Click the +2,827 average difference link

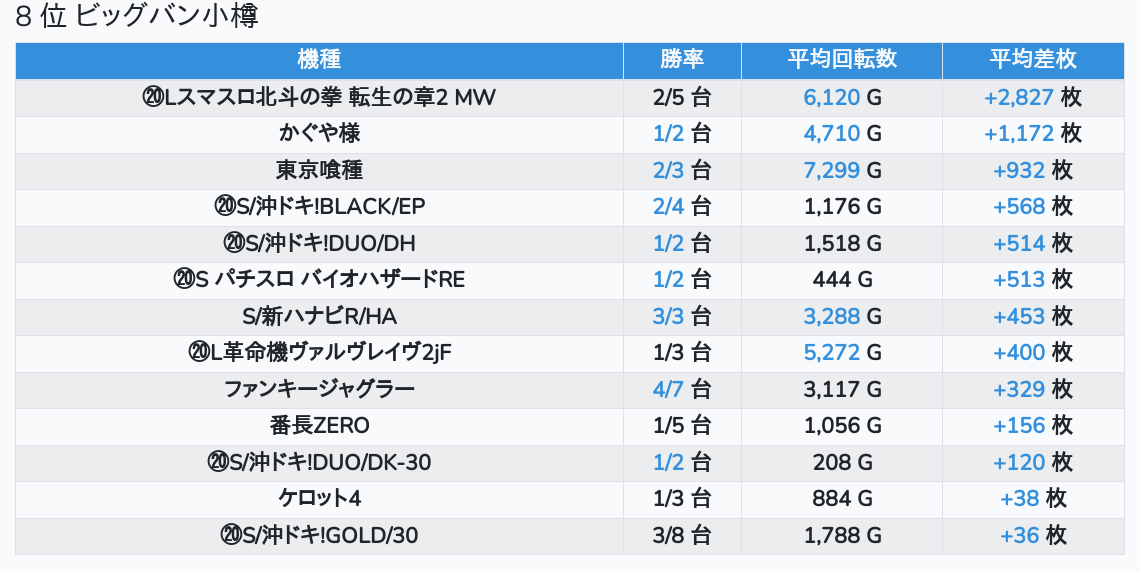coord(1019,97)
